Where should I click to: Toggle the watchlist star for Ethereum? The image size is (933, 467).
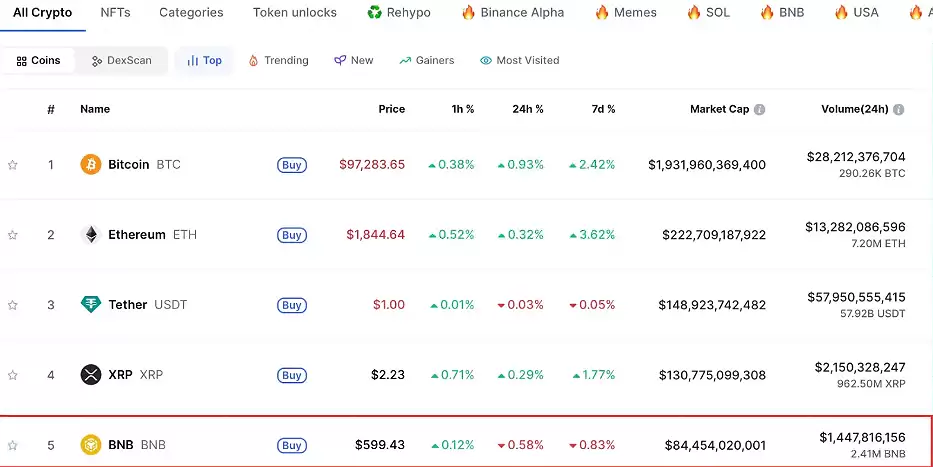point(13,235)
